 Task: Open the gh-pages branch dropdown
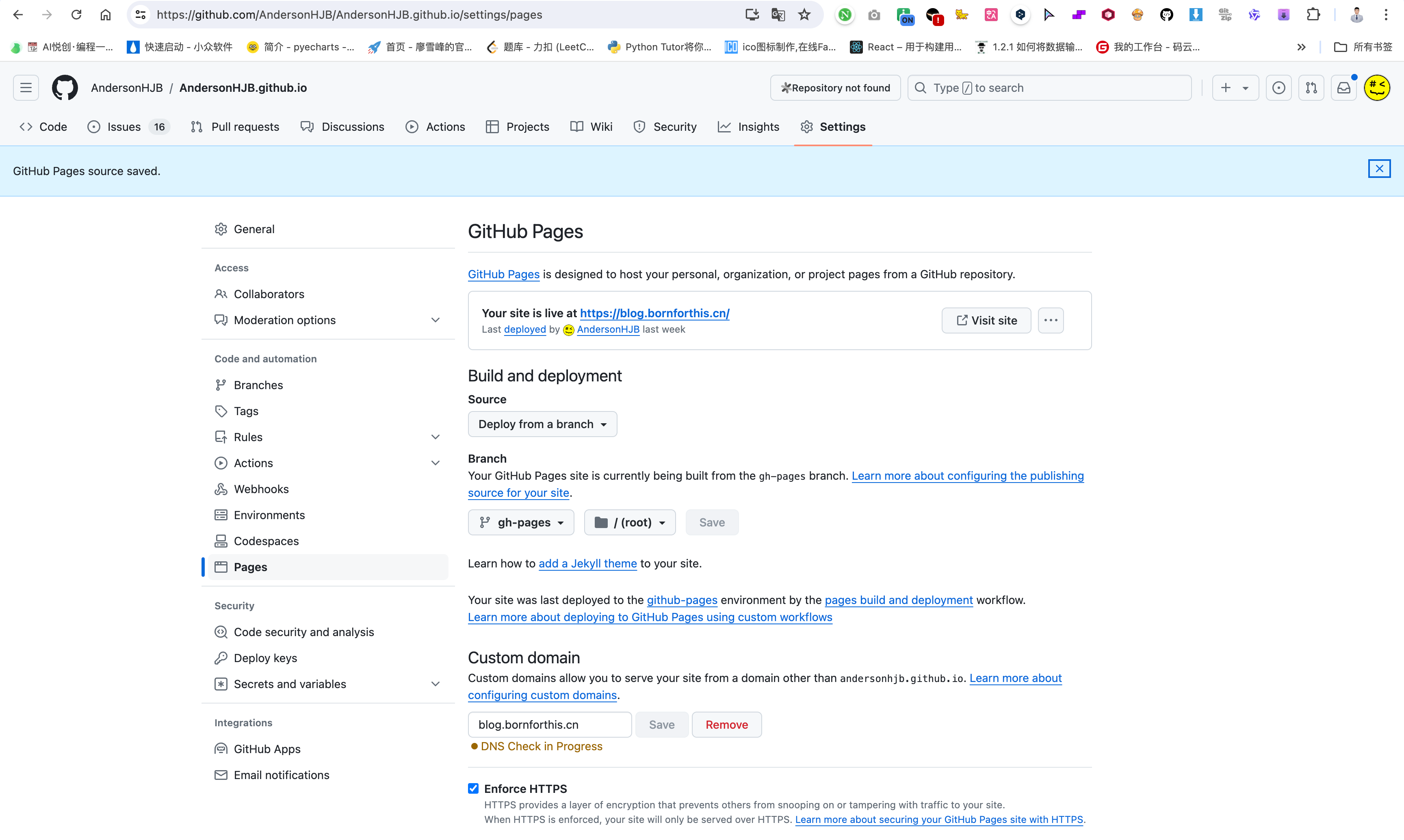pyautogui.click(x=521, y=522)
